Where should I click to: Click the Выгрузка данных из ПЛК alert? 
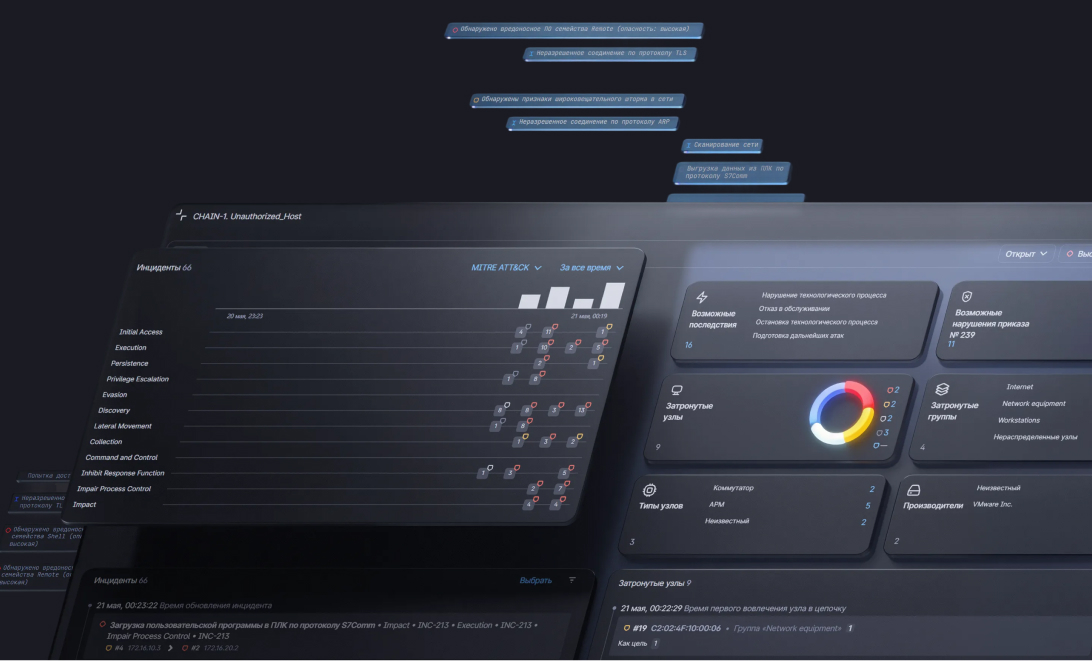pyautogui.click(x=733, y=172)
